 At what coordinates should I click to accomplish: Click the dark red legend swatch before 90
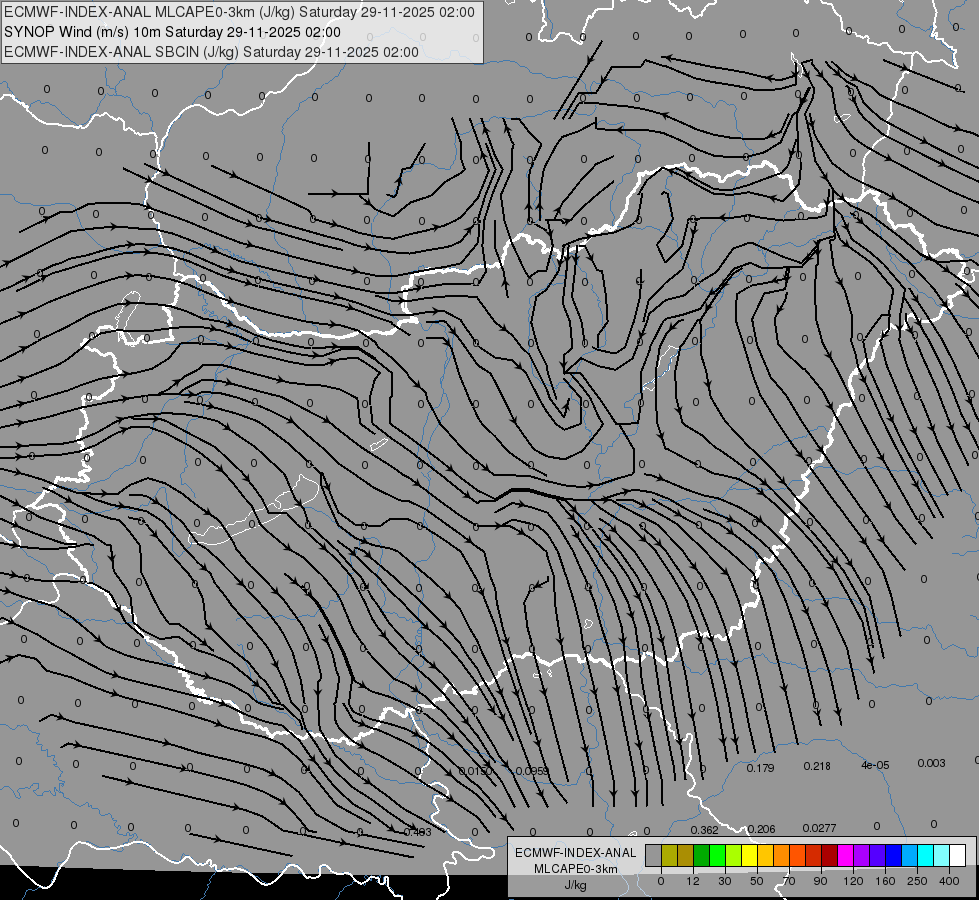830,855
